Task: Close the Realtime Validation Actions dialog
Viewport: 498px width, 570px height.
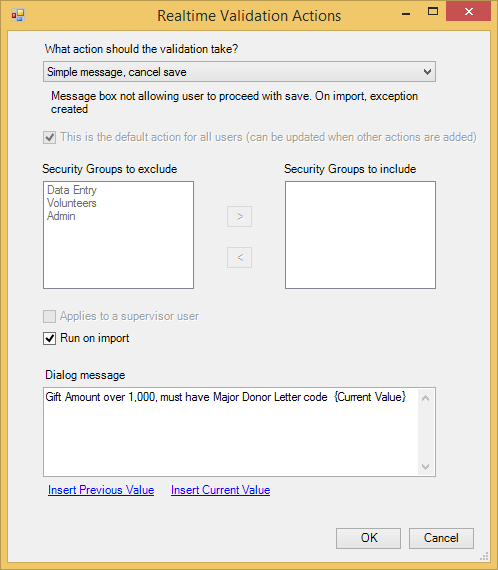Action: [x=469, y=12]
